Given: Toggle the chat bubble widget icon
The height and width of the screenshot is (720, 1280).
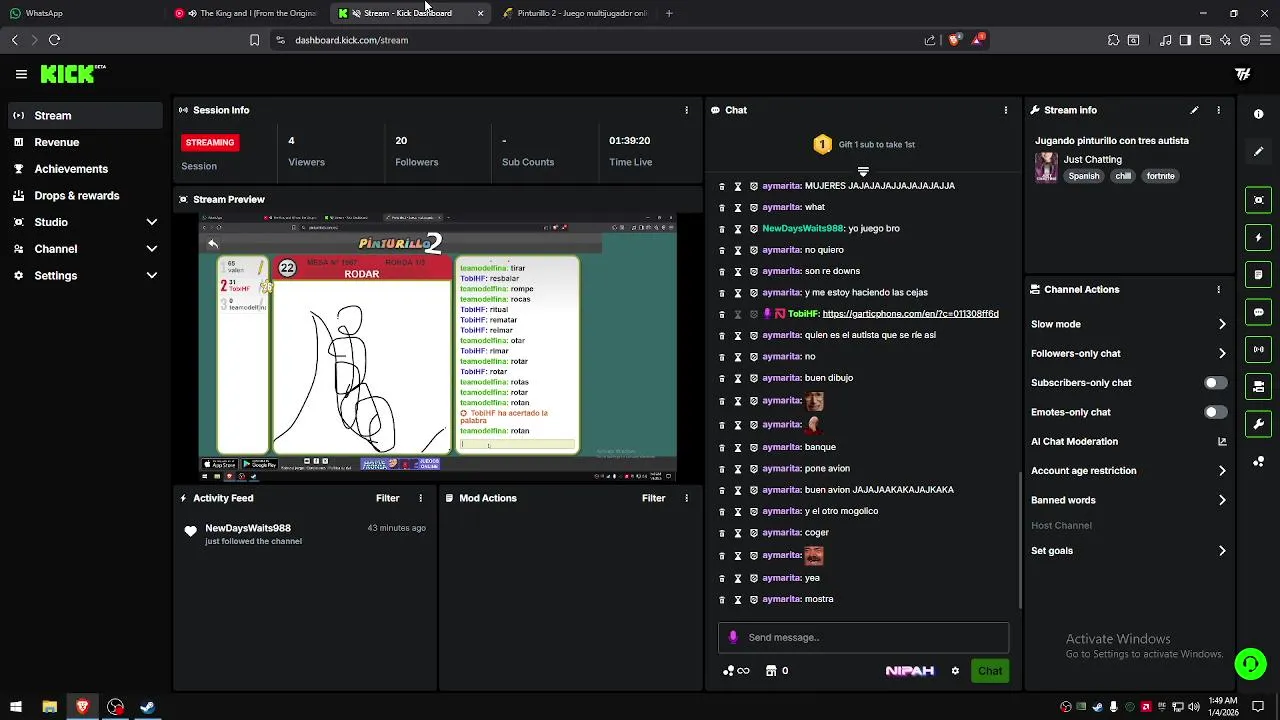Looking at the screenshot, I should (1259, 312).
